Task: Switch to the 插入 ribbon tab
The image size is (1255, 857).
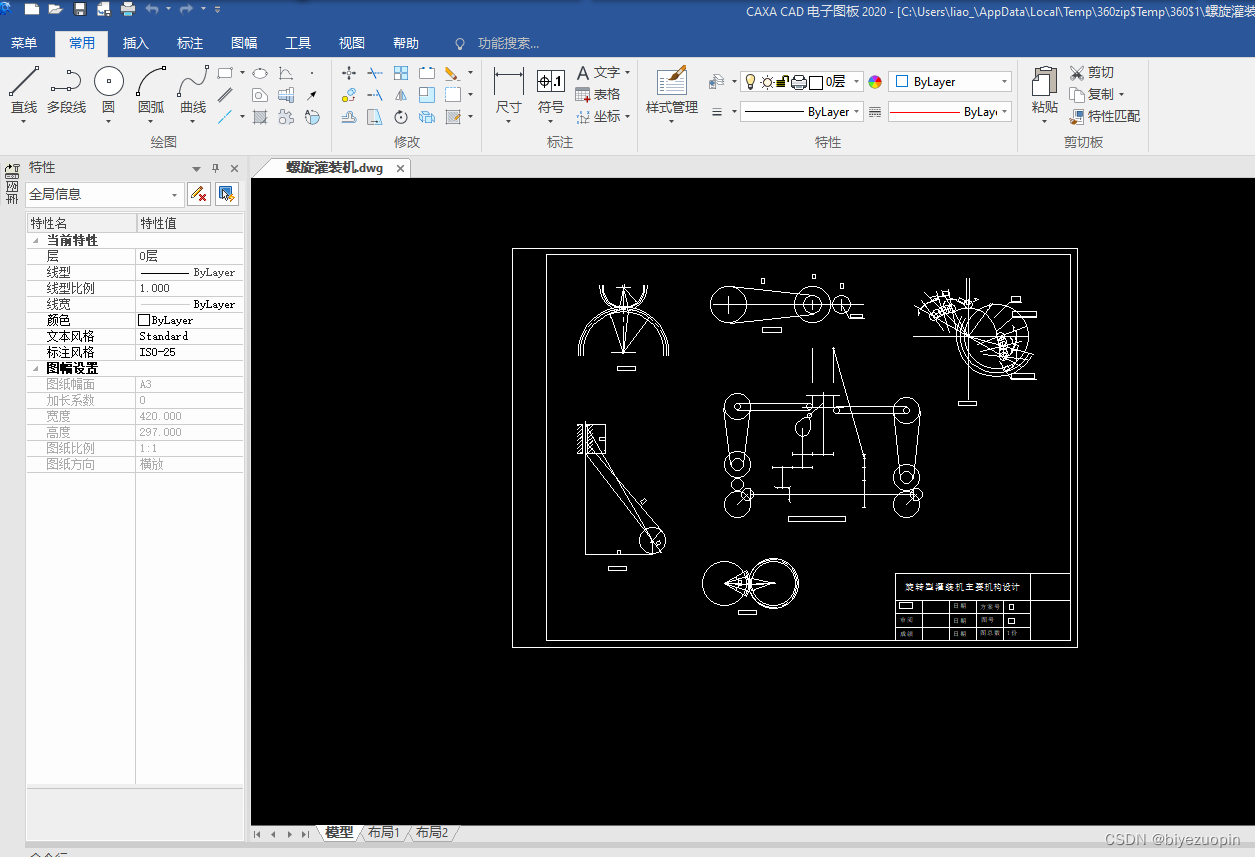Action: [136, 43]
